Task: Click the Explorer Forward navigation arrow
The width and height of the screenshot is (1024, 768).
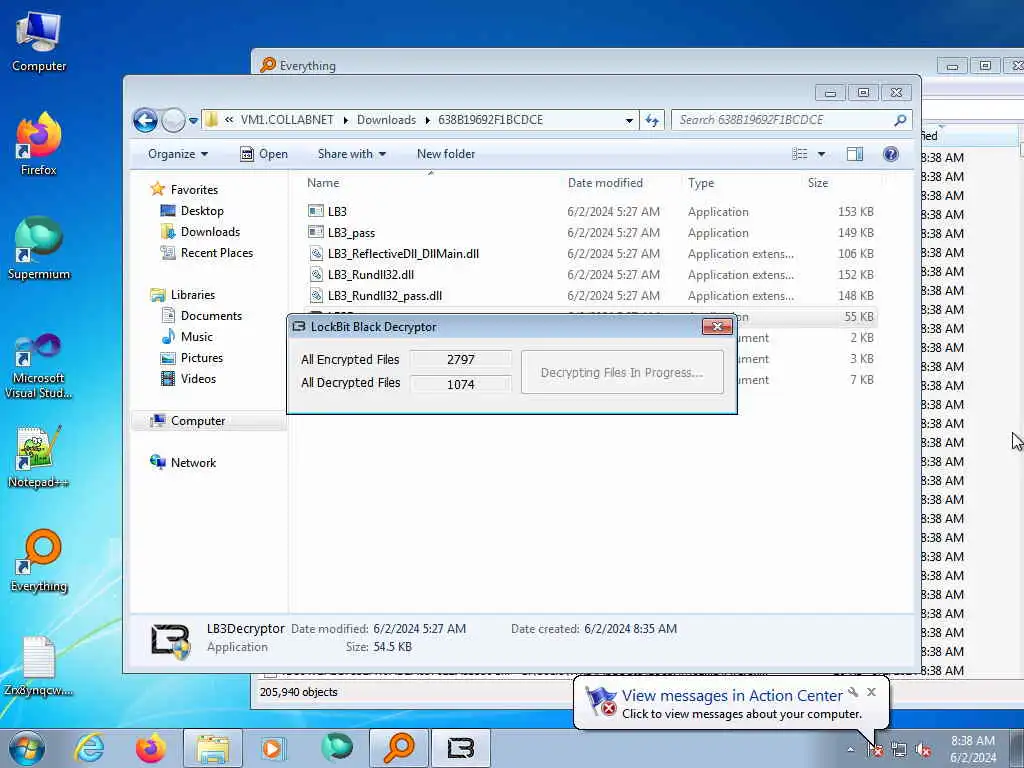Action: click(173, 120)
